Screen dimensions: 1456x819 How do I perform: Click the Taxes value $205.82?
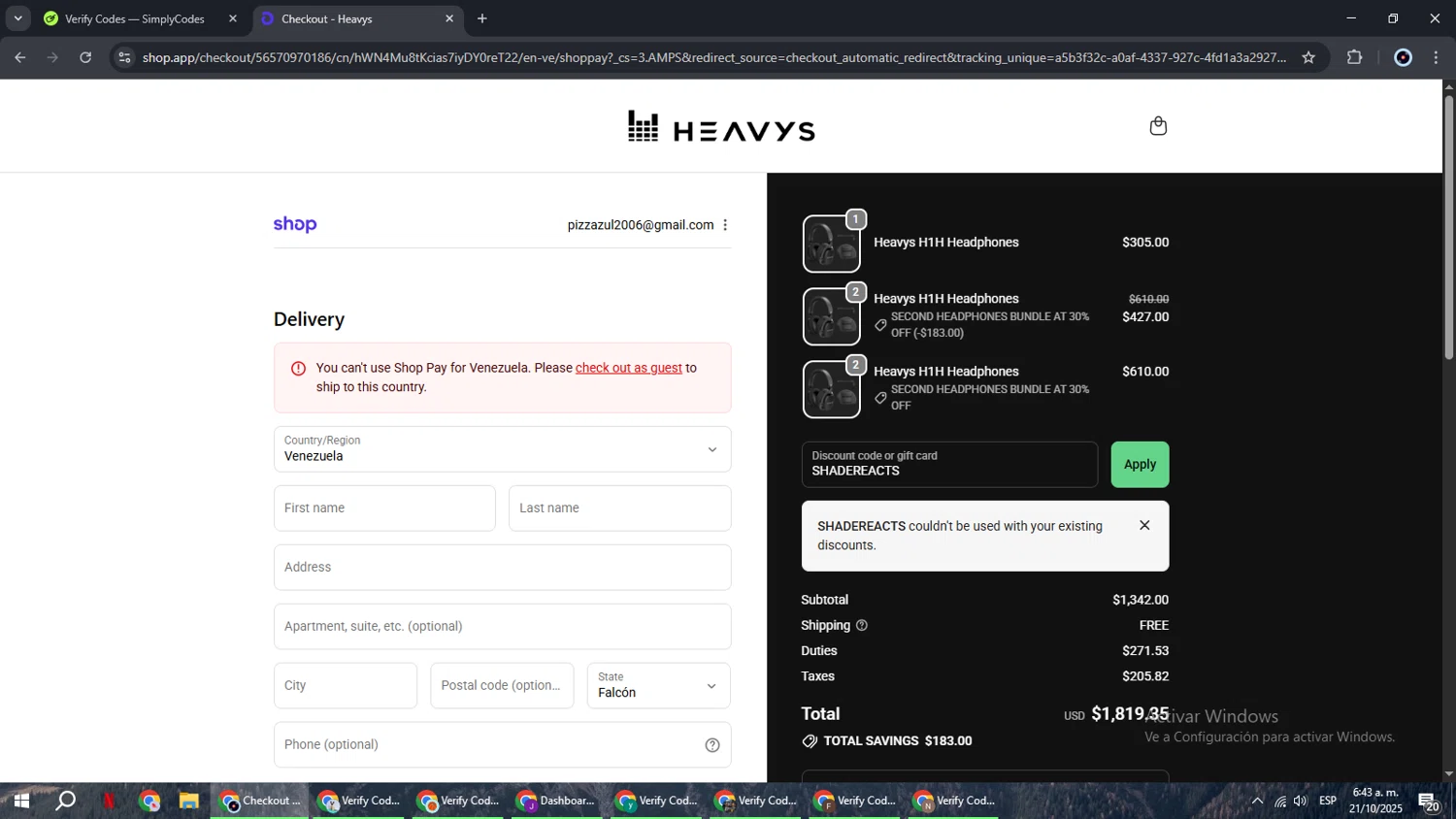tap(1145, 676)
